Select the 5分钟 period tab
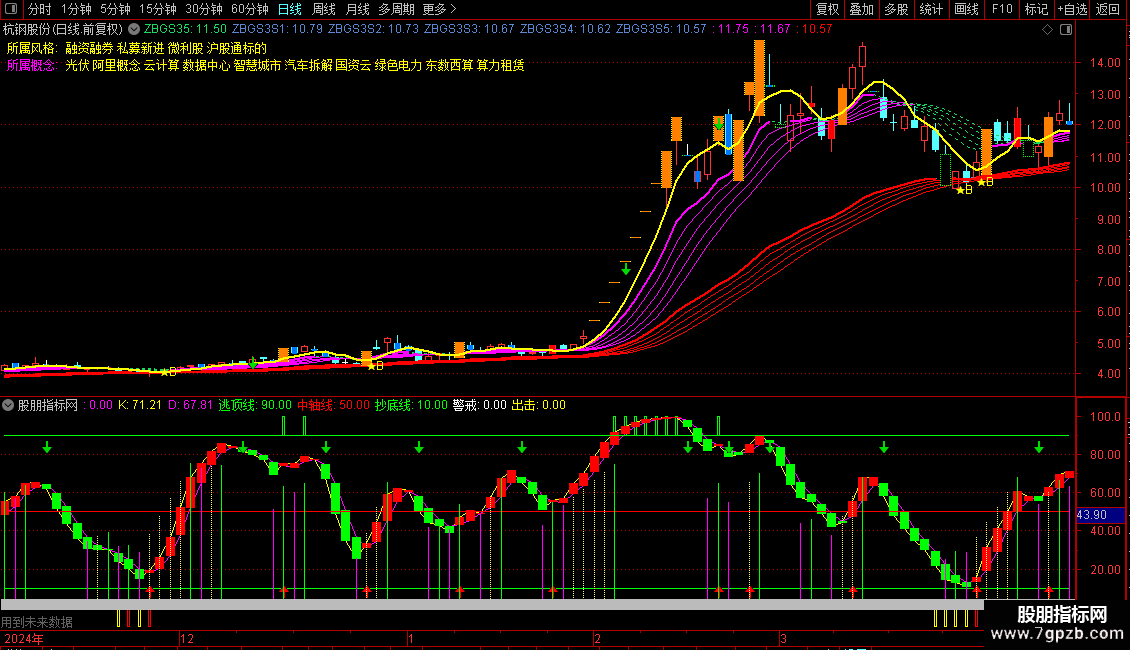 point(115,9)
